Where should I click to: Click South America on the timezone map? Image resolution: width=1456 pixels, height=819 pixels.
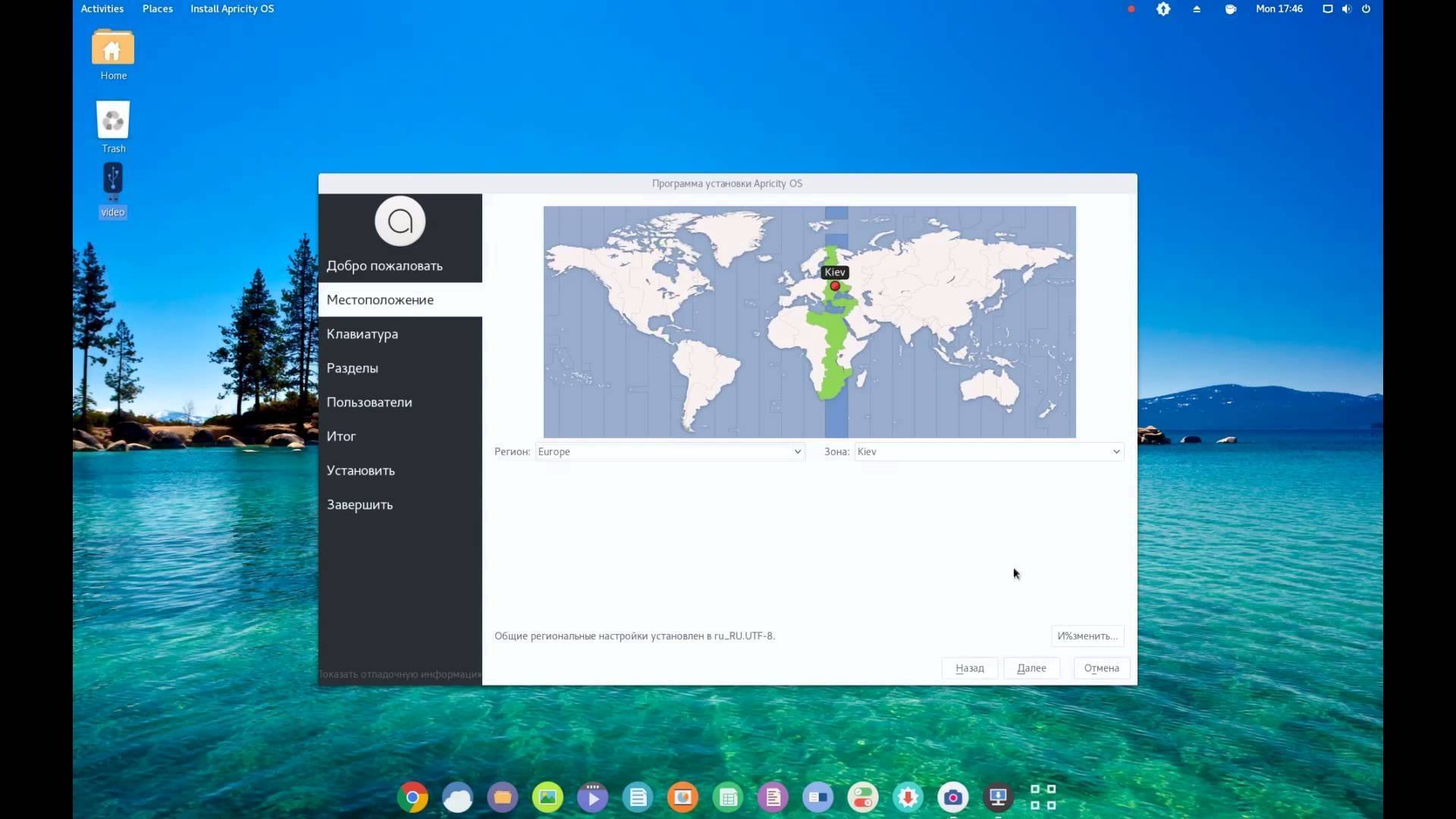coord(705,379)
